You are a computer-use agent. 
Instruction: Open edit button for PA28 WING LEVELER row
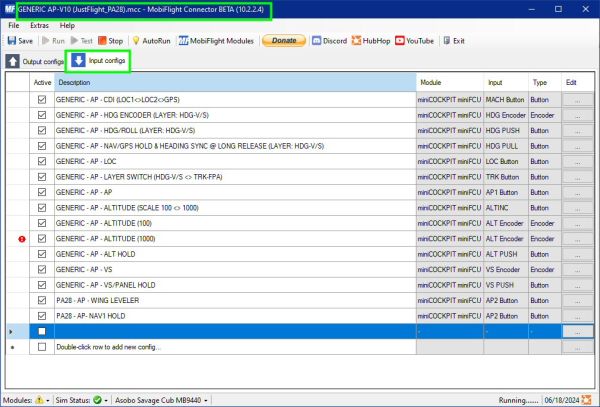(577, 301)
